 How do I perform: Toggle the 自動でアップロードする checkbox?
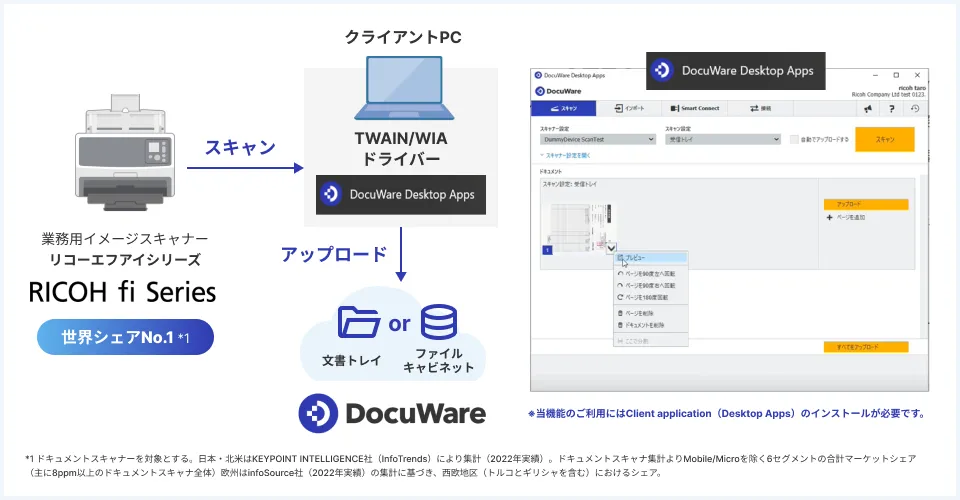pyautogui.click(x=794, y=140)
